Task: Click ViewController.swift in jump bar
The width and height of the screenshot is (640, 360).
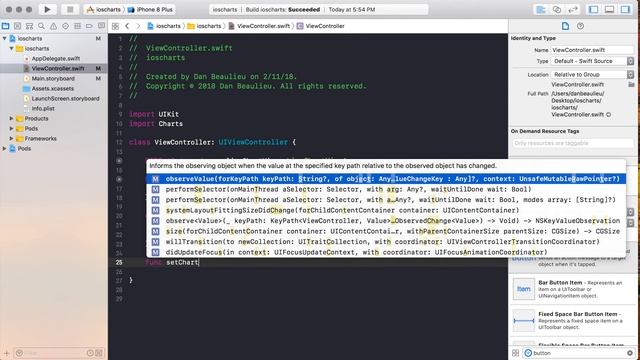Action: [259, 26]
